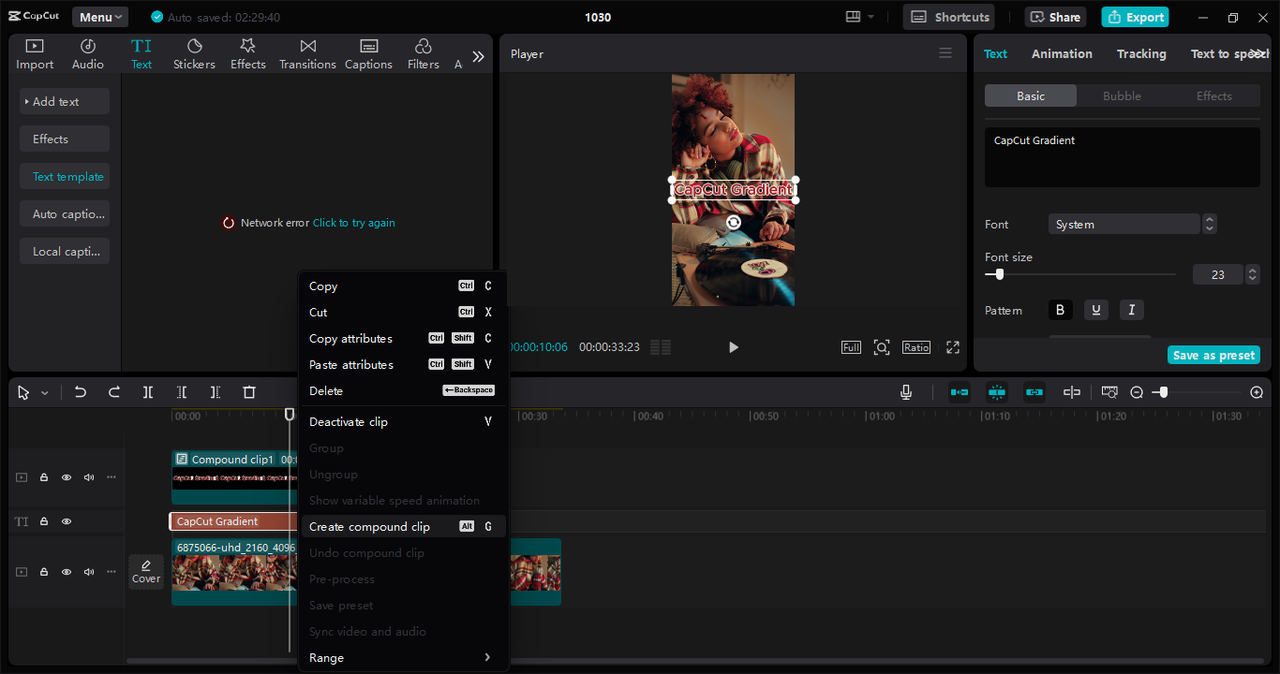The width and height of the screenshot is (1280, 674).
Task: Open the Transitions tab
Action: (308, 54)
